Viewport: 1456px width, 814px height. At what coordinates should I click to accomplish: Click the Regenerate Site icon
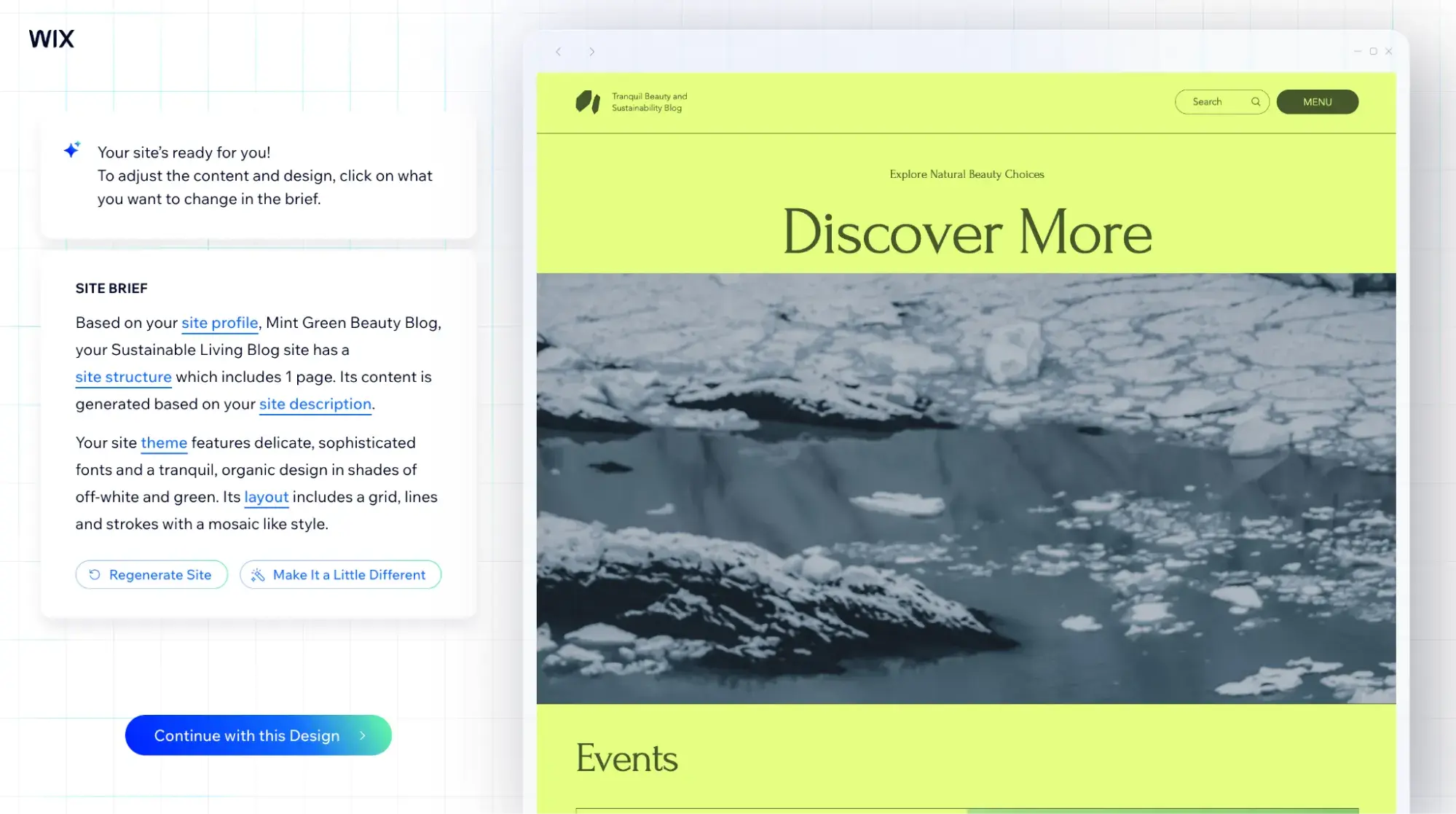pyautogui.click(x=95, y=573)
